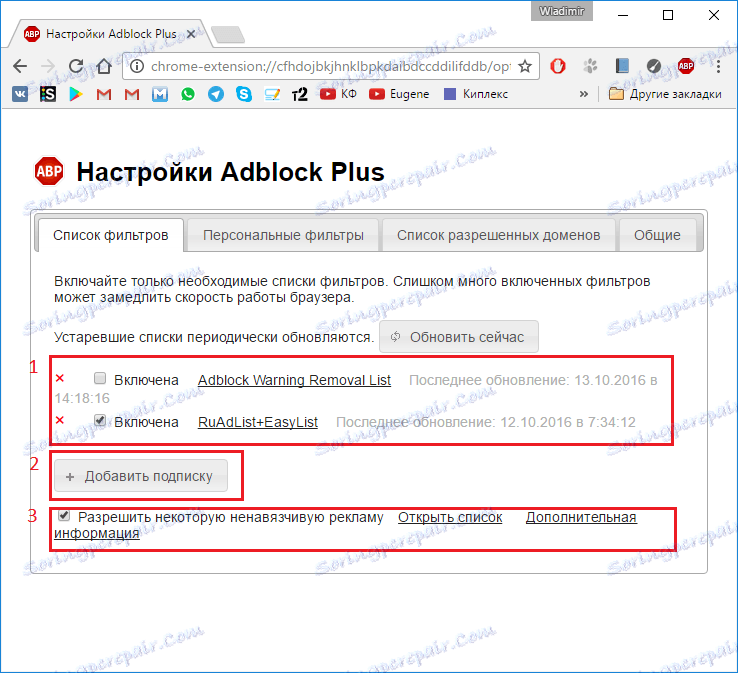Viewport: 738px width, 673px height.
Task: Click the grey paw extension icon
Action: coord(590,66)
